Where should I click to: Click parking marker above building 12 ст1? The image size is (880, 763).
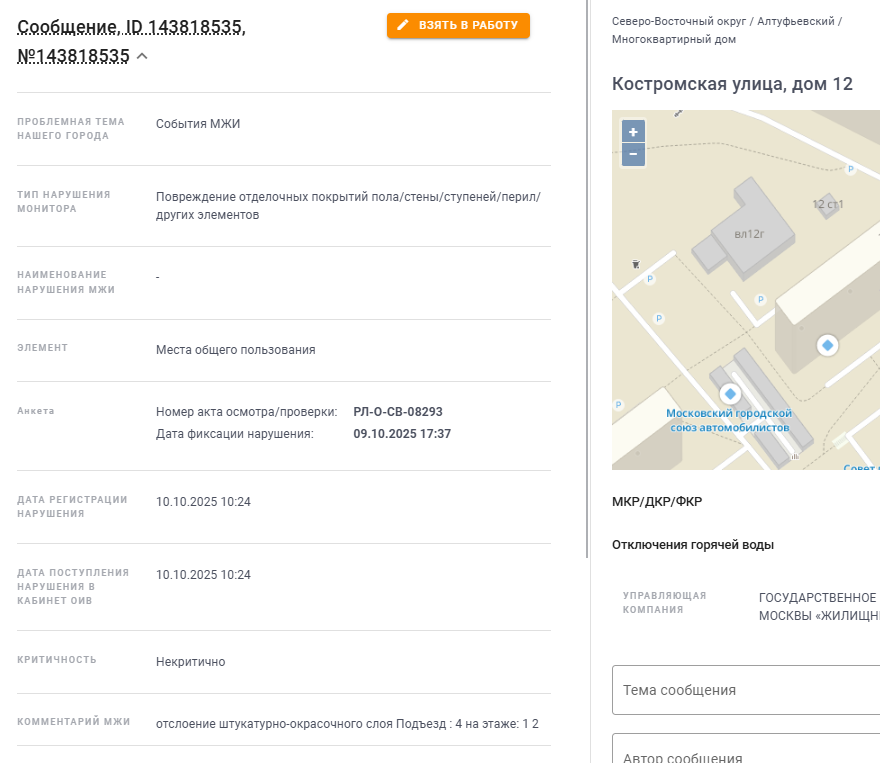pyautogui.click(x=851, y=170)
